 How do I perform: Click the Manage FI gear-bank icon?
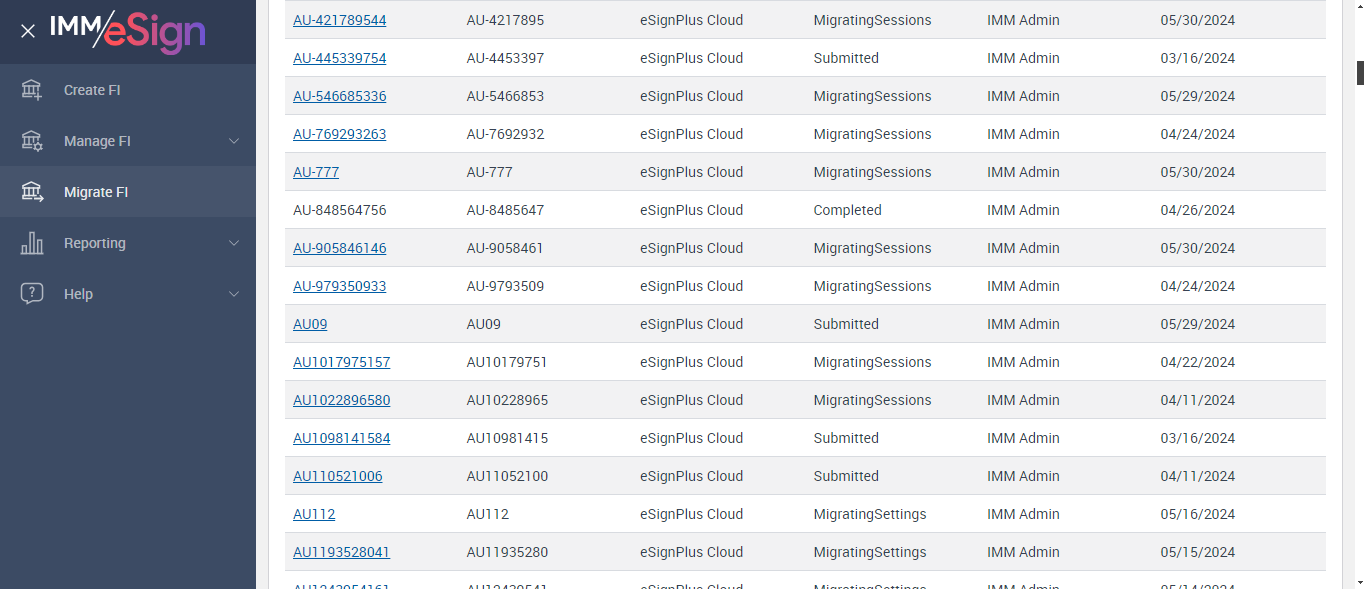click(32, 141)
